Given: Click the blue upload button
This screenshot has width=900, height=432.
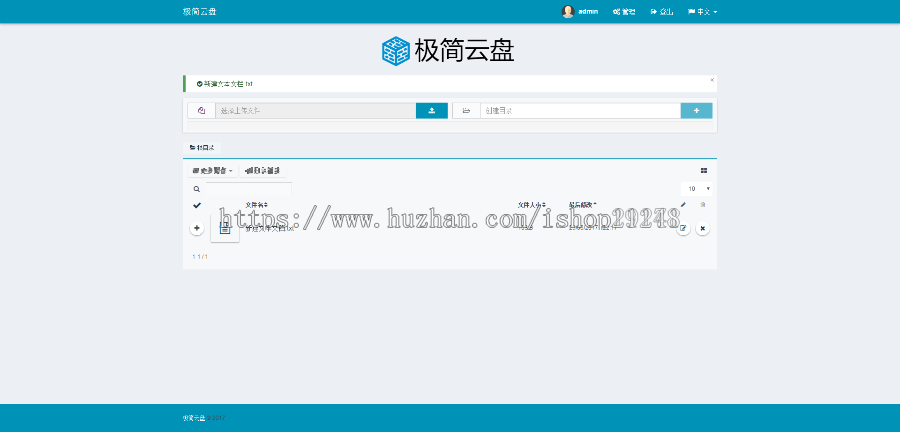Looking at the screenshot, I should click(x=432, y=111).
